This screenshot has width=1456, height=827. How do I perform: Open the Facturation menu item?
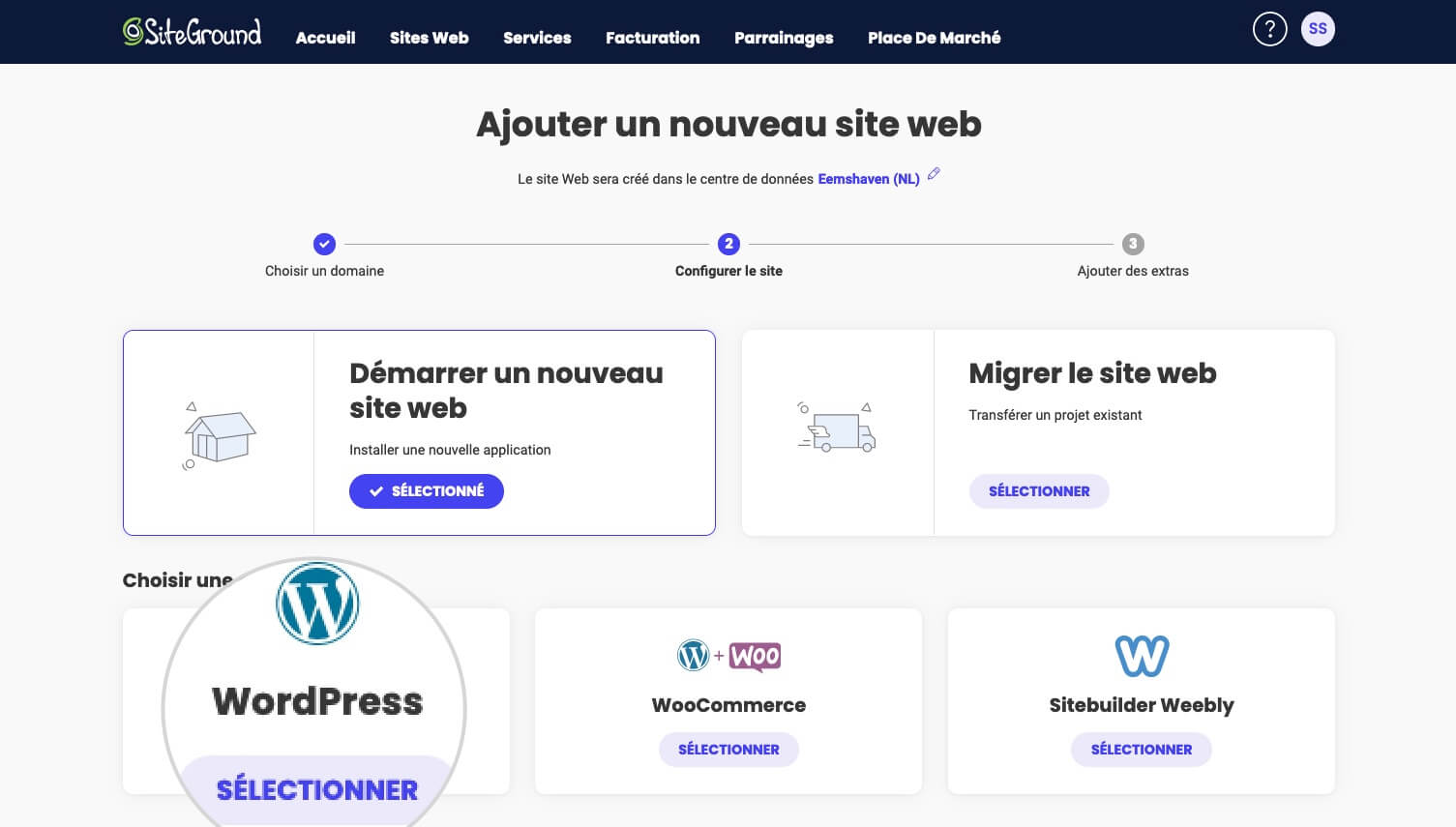coord(652,38)
